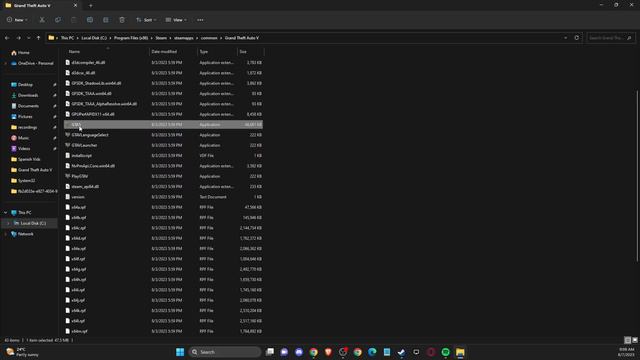Image resolution: width=640 pixels, height=360 pixels.
Task: Open Documents in Quick access
Action: [x=28, y=106]
